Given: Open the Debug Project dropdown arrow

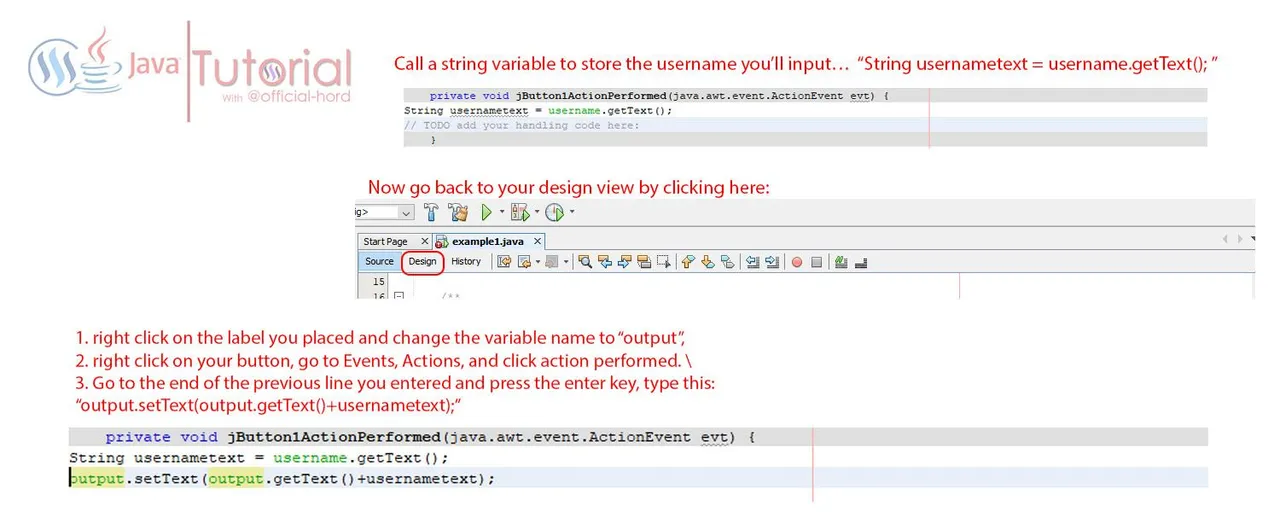Looking at the screenshot, I should tap(537, 212).
